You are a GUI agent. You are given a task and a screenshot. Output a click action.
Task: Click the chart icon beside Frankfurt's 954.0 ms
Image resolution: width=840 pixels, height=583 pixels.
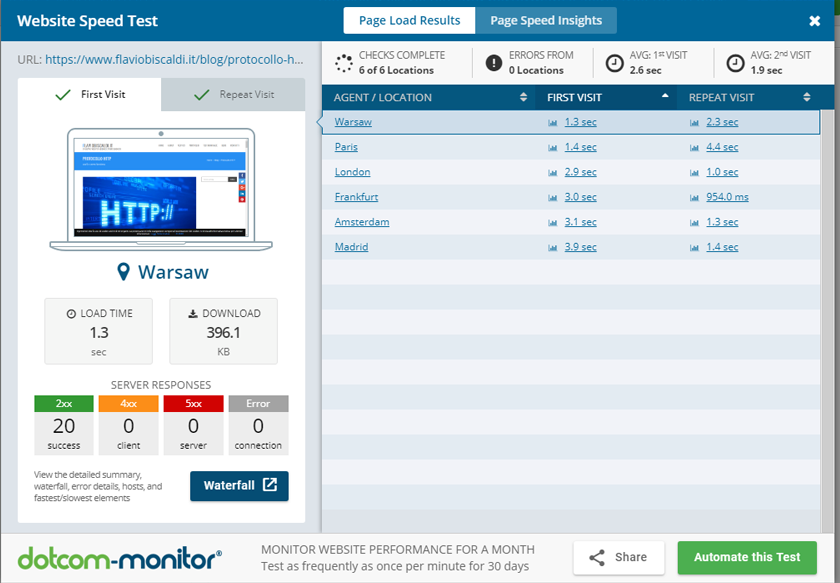coord(697,197)
